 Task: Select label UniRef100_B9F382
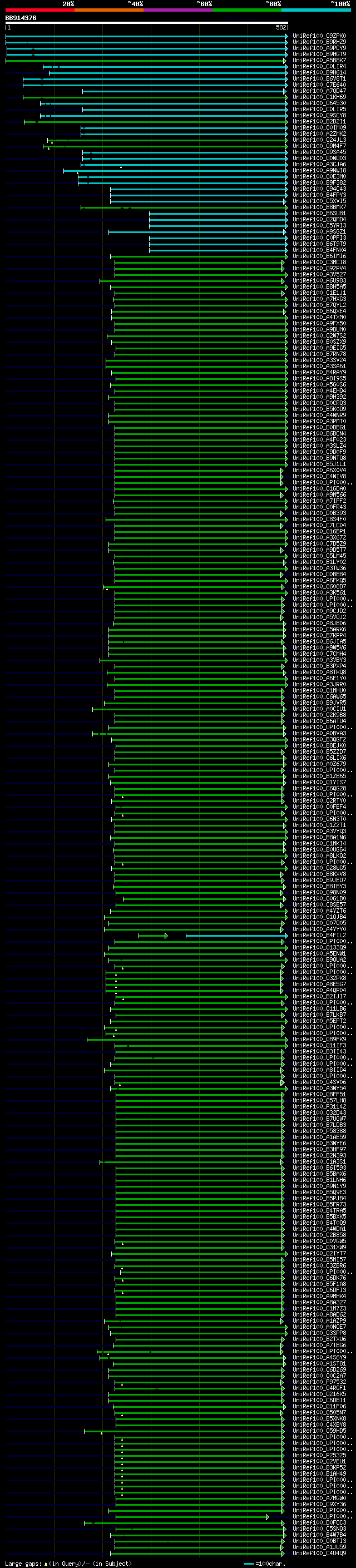(x=319, y=182)
